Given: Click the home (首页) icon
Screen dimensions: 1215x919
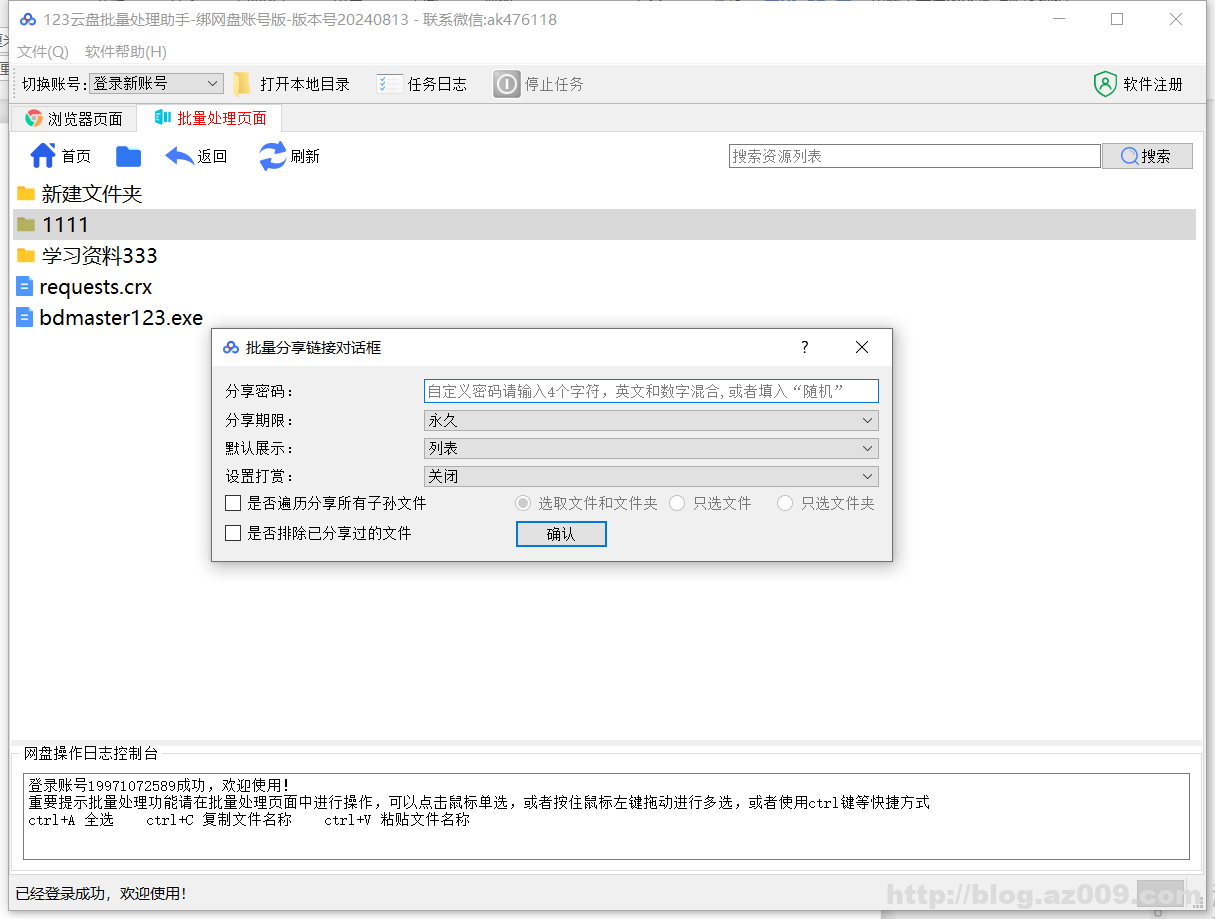Looking at the screenshot, I should tap(43, 156).
